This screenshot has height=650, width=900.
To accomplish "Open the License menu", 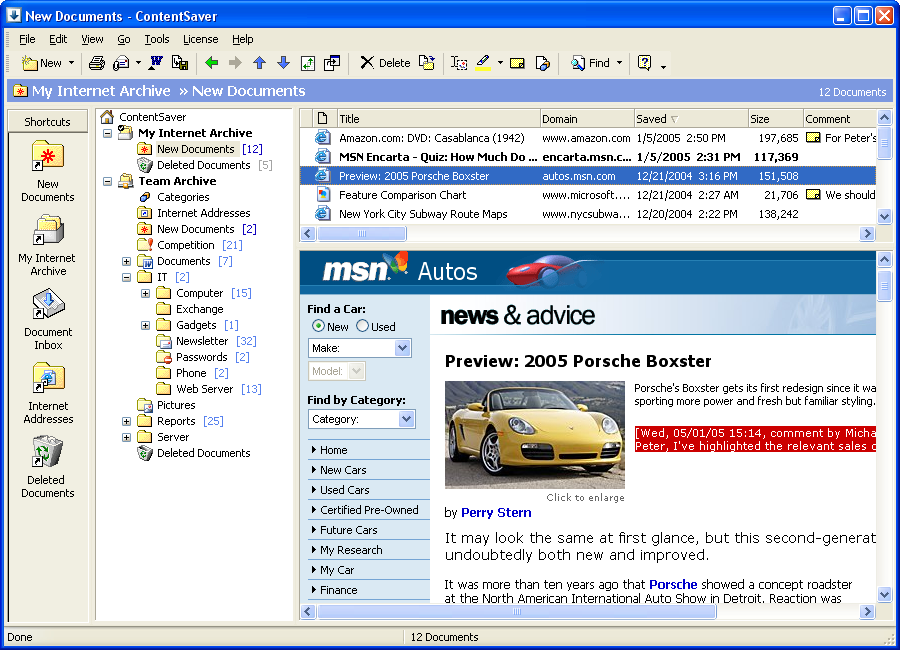I will pyautogui.click(x=200, y=39).
